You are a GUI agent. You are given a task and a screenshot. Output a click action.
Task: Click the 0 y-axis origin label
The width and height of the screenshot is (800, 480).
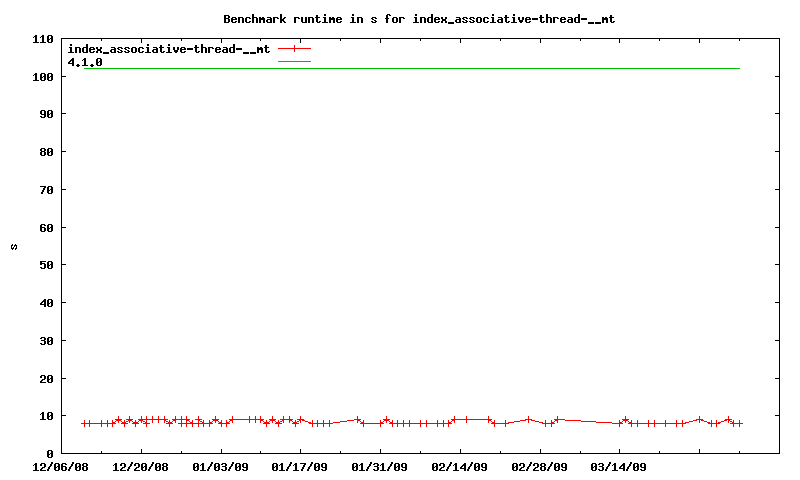coord(49,454)
